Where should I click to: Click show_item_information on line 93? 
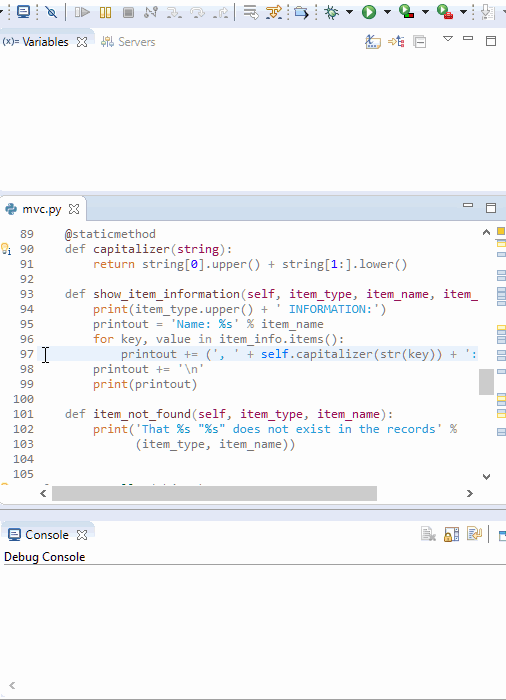click(x=167, y=294)
